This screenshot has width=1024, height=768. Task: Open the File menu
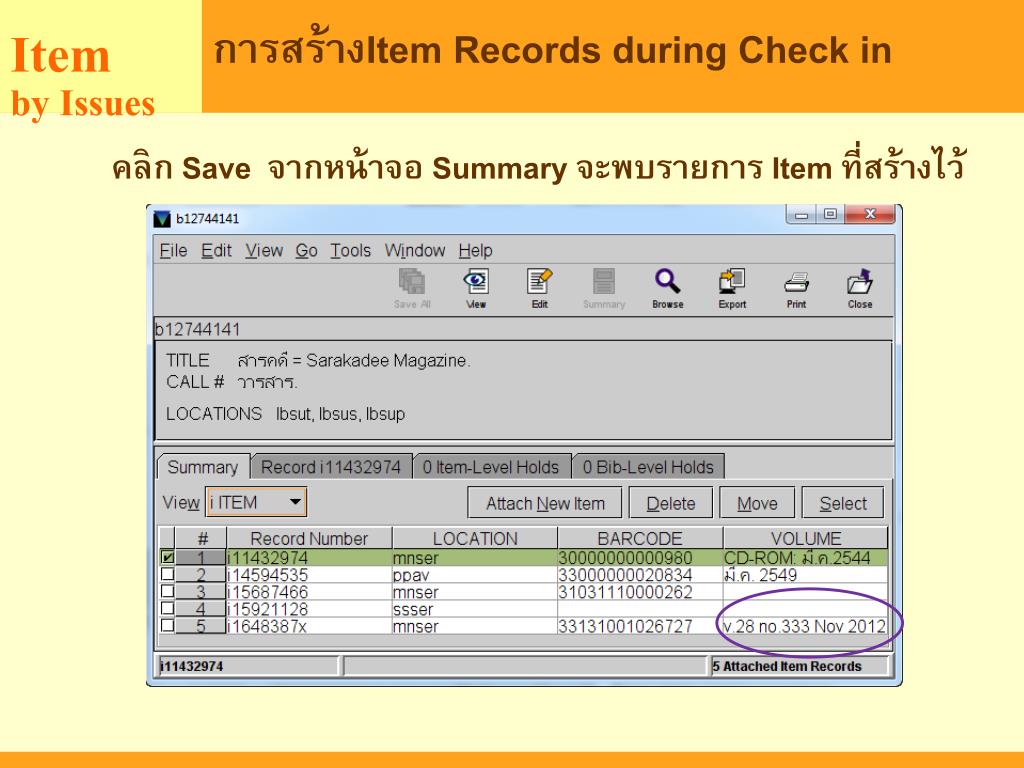click(x=173, y=251)
